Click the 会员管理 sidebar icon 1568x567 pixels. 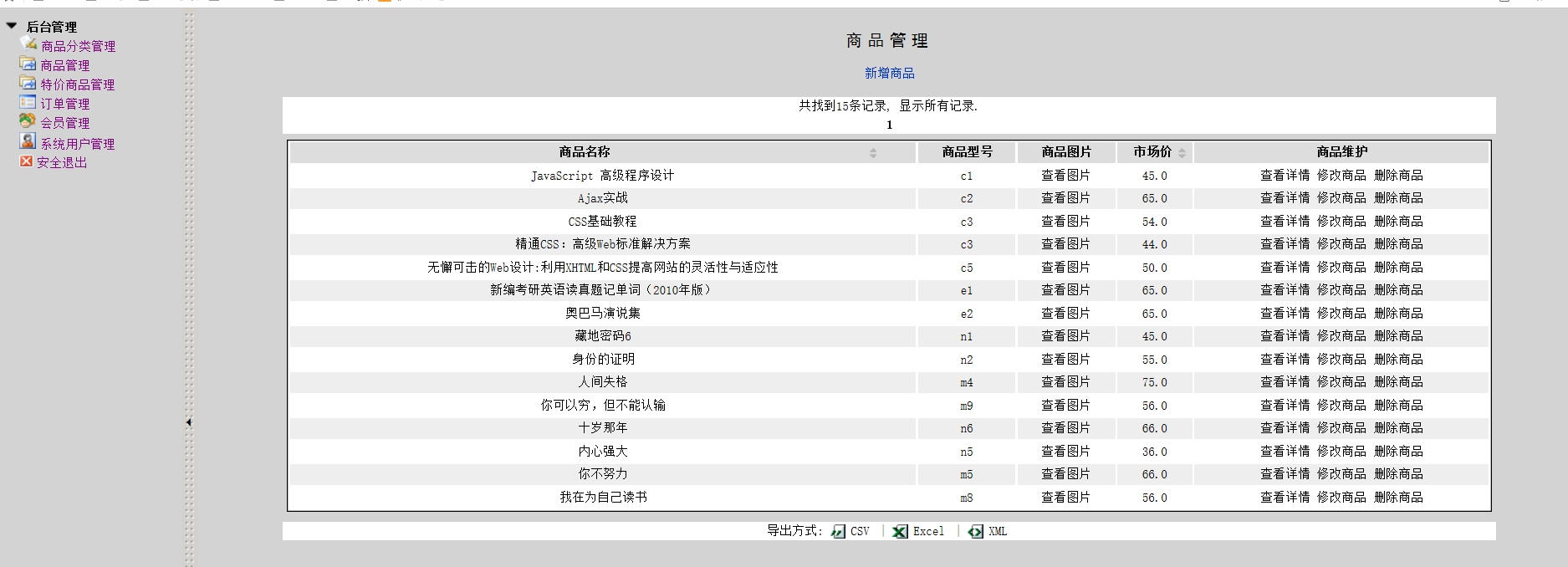point(28,121)
